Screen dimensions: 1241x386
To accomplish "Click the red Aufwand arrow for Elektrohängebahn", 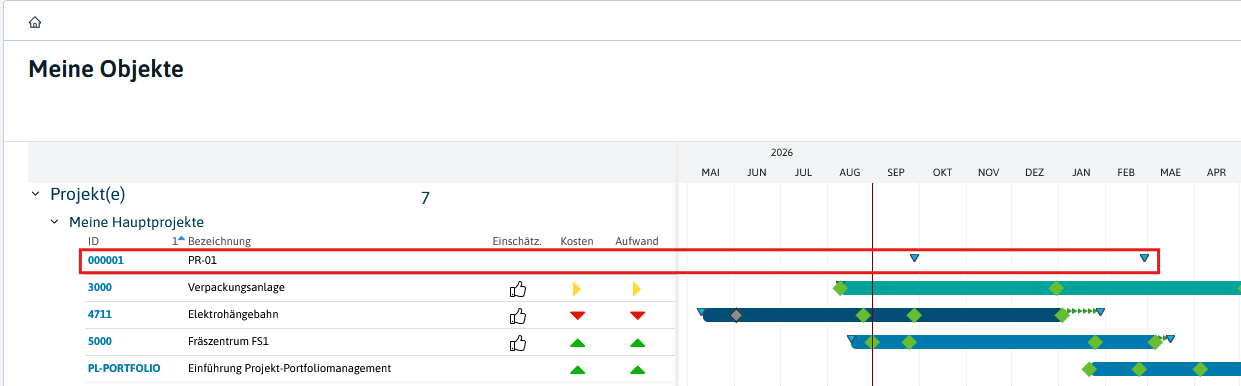I will (637, 316).
